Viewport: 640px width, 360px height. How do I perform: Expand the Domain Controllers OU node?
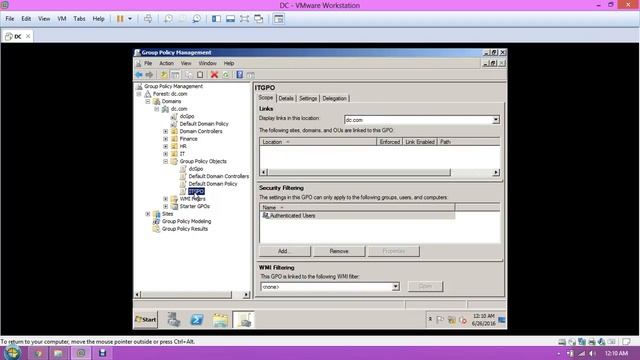click(x=165, y=131)
